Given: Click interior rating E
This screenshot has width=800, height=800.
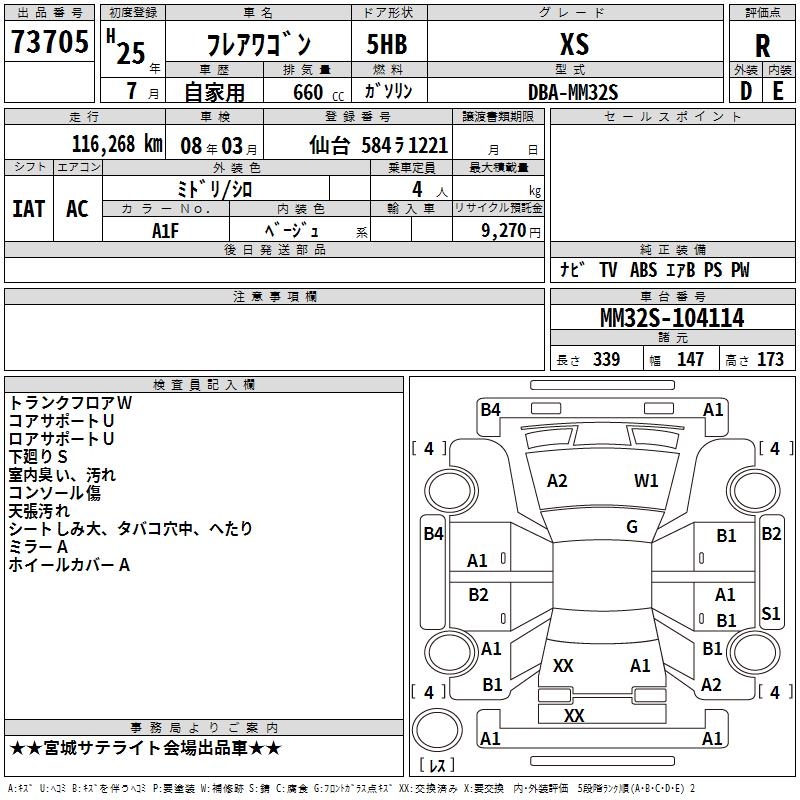Looking at the screenshot, I should (778, 91).
